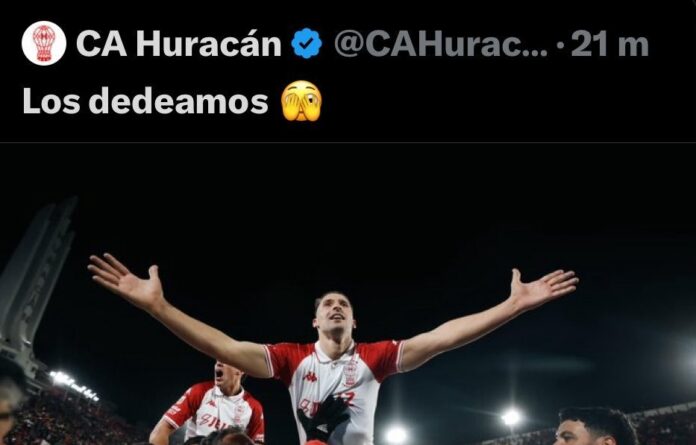This screenshot has height=445, width=696.
Task: Open the @CAHurac... handle link
Action: 441,43
